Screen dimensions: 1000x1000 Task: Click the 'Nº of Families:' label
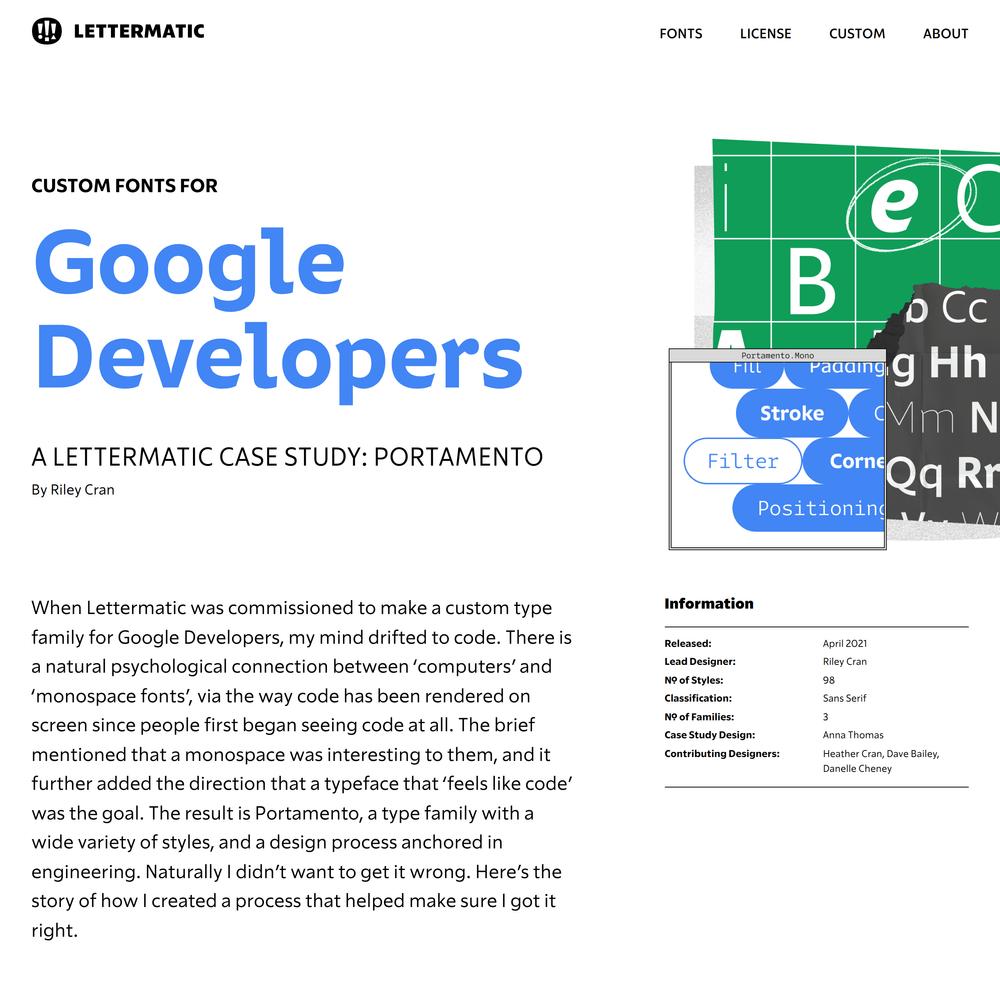699,717
